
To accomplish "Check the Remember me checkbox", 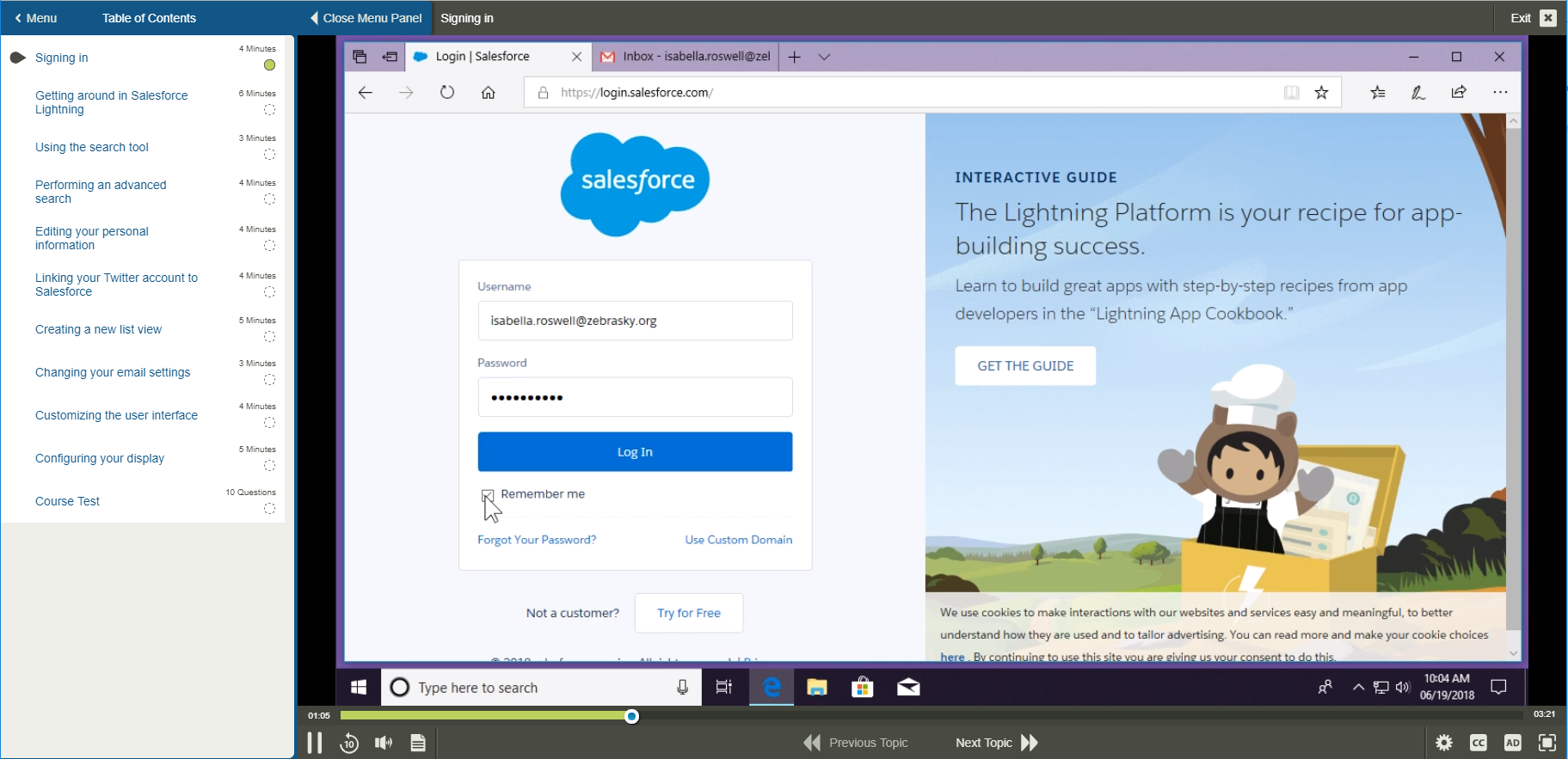I will 488,495.
